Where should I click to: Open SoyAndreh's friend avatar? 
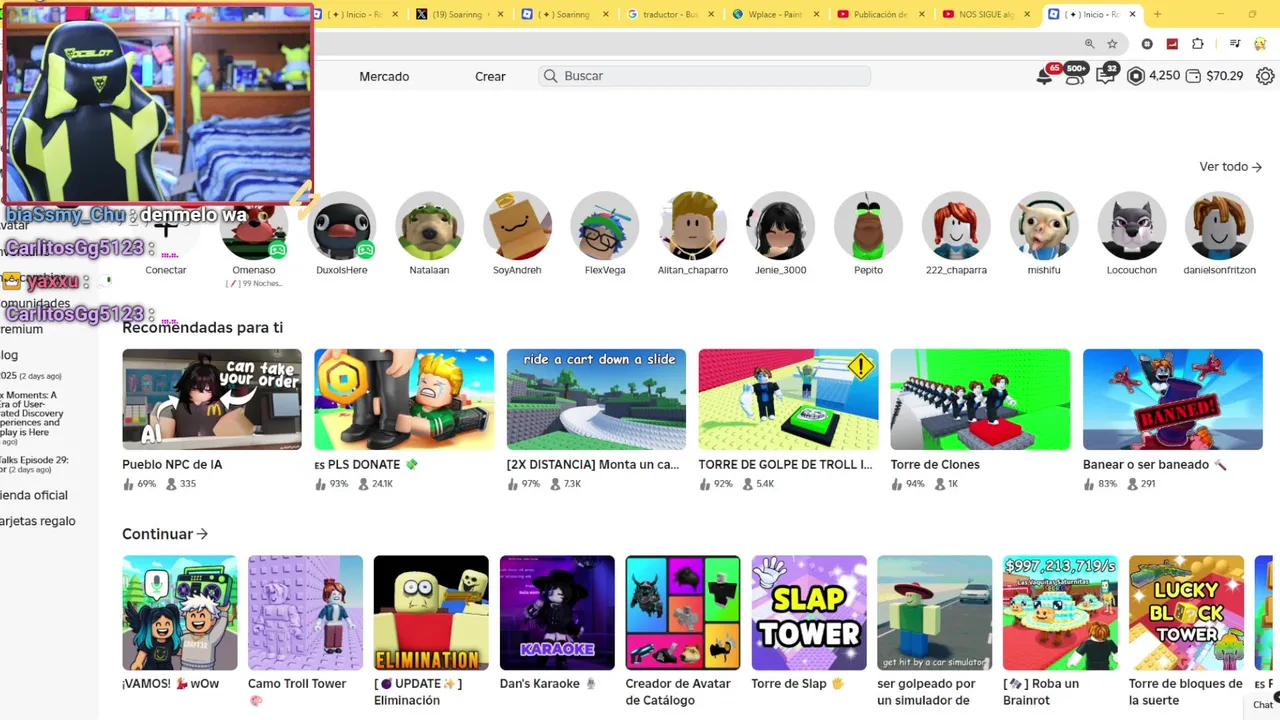[x=517, y=227]
